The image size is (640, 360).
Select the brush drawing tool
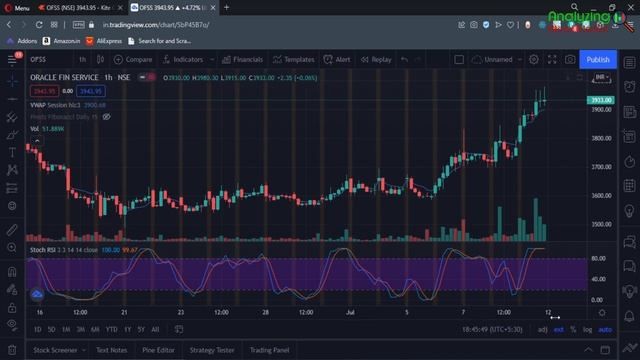point(12,135)
